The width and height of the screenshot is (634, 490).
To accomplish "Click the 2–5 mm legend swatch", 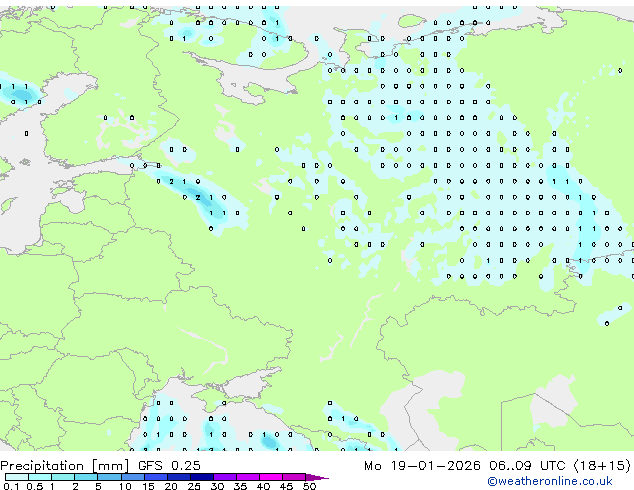I will coord(86,477).
